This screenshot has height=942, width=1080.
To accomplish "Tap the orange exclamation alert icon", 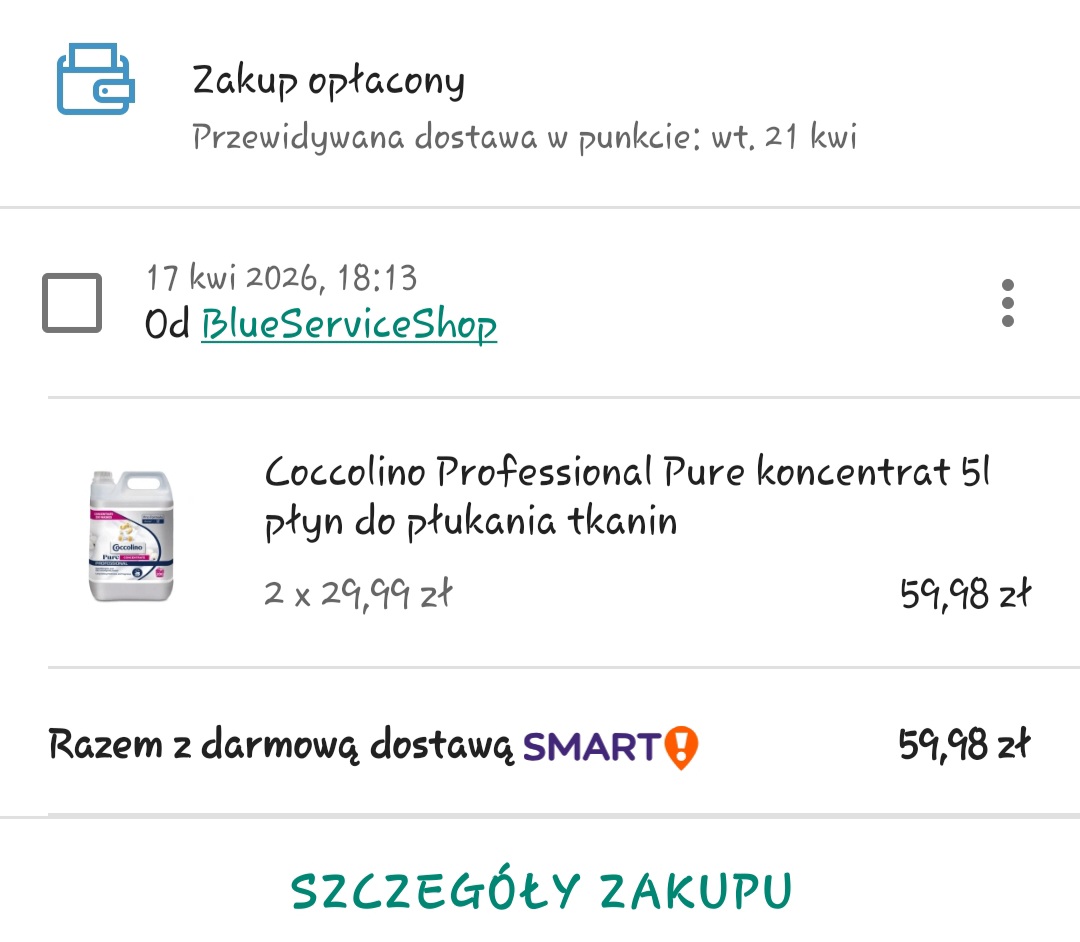I will tap(681, 747).
